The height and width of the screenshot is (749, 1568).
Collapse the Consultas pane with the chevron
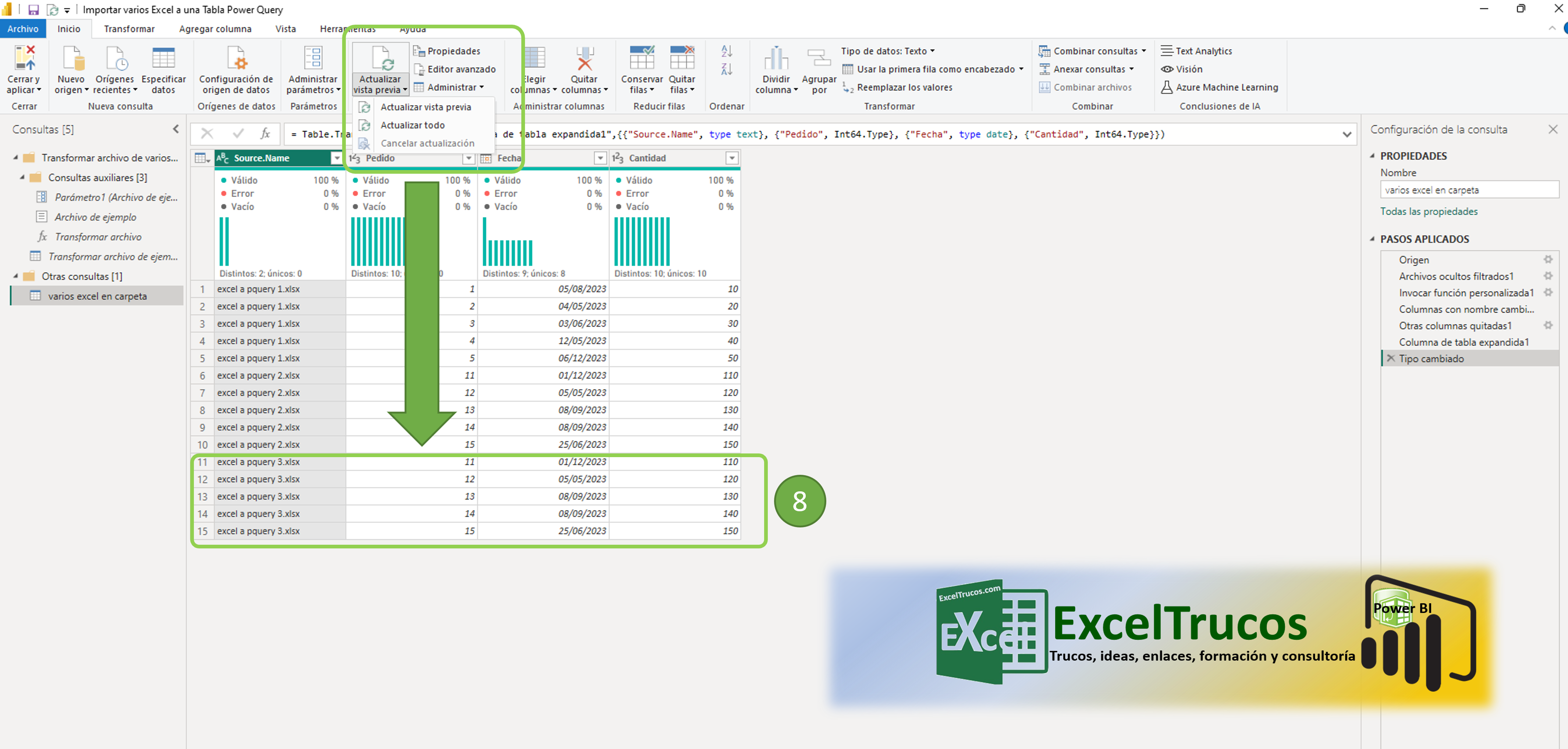point(176,129)
